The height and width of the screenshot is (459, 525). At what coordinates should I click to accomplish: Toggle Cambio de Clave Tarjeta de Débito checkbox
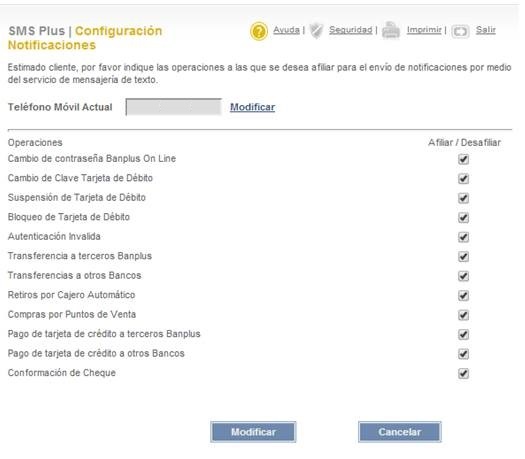coord(463,178)
